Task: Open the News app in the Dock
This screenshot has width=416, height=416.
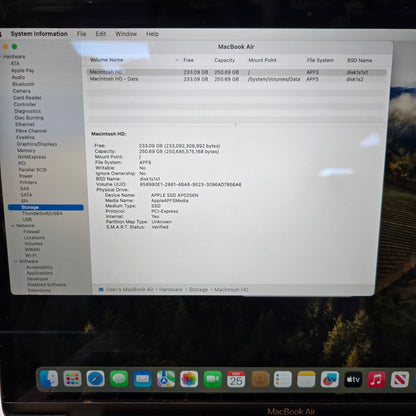Action: pyautogui.click(x=400, y=379)
